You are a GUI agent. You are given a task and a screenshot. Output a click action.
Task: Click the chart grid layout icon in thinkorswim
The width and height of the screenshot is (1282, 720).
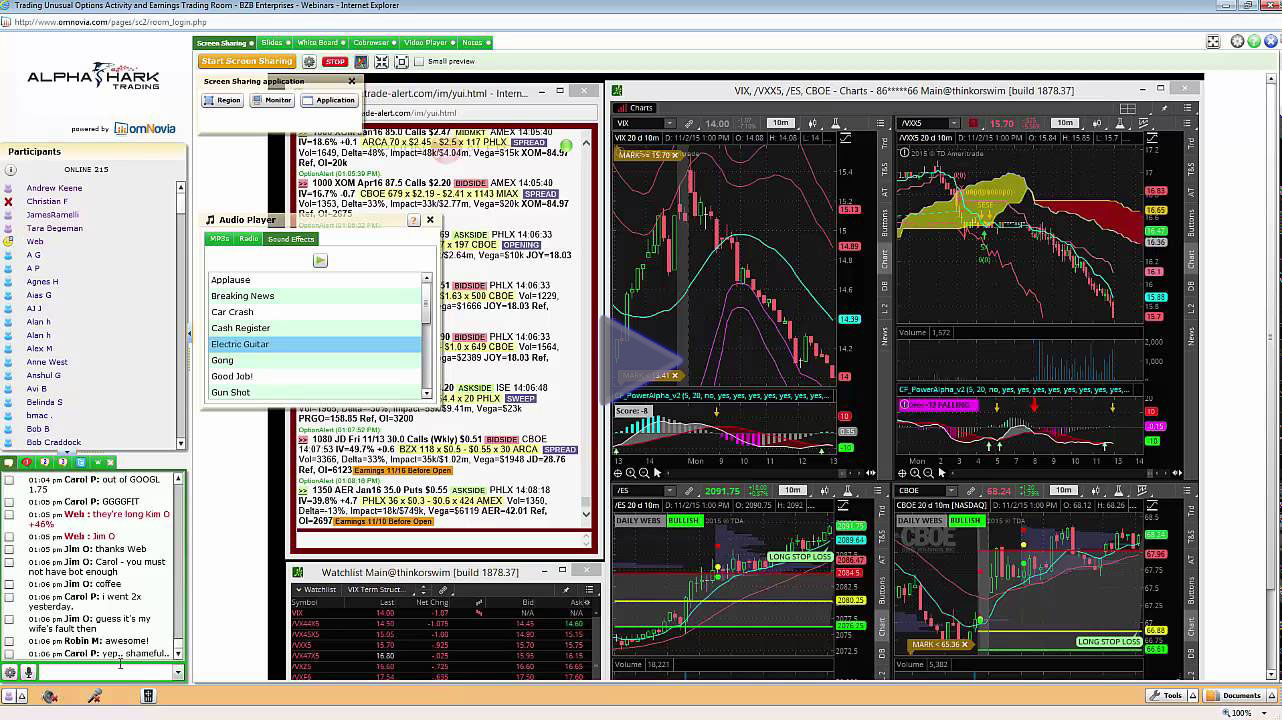[x=1128, y=108]
